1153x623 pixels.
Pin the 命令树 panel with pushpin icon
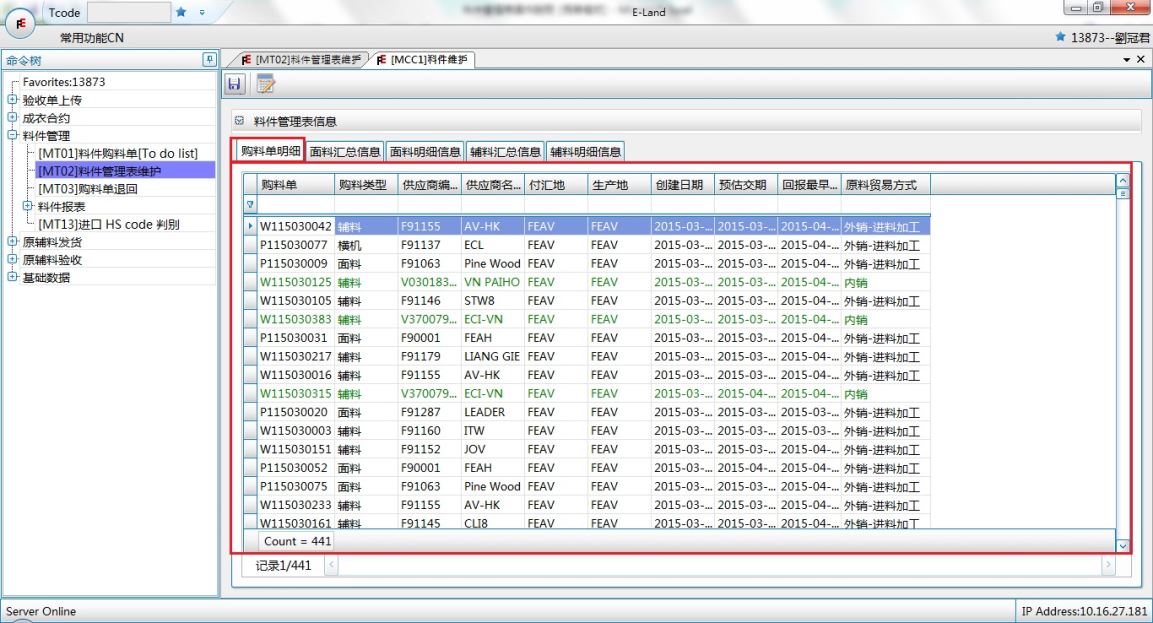[x=208, y=61]
